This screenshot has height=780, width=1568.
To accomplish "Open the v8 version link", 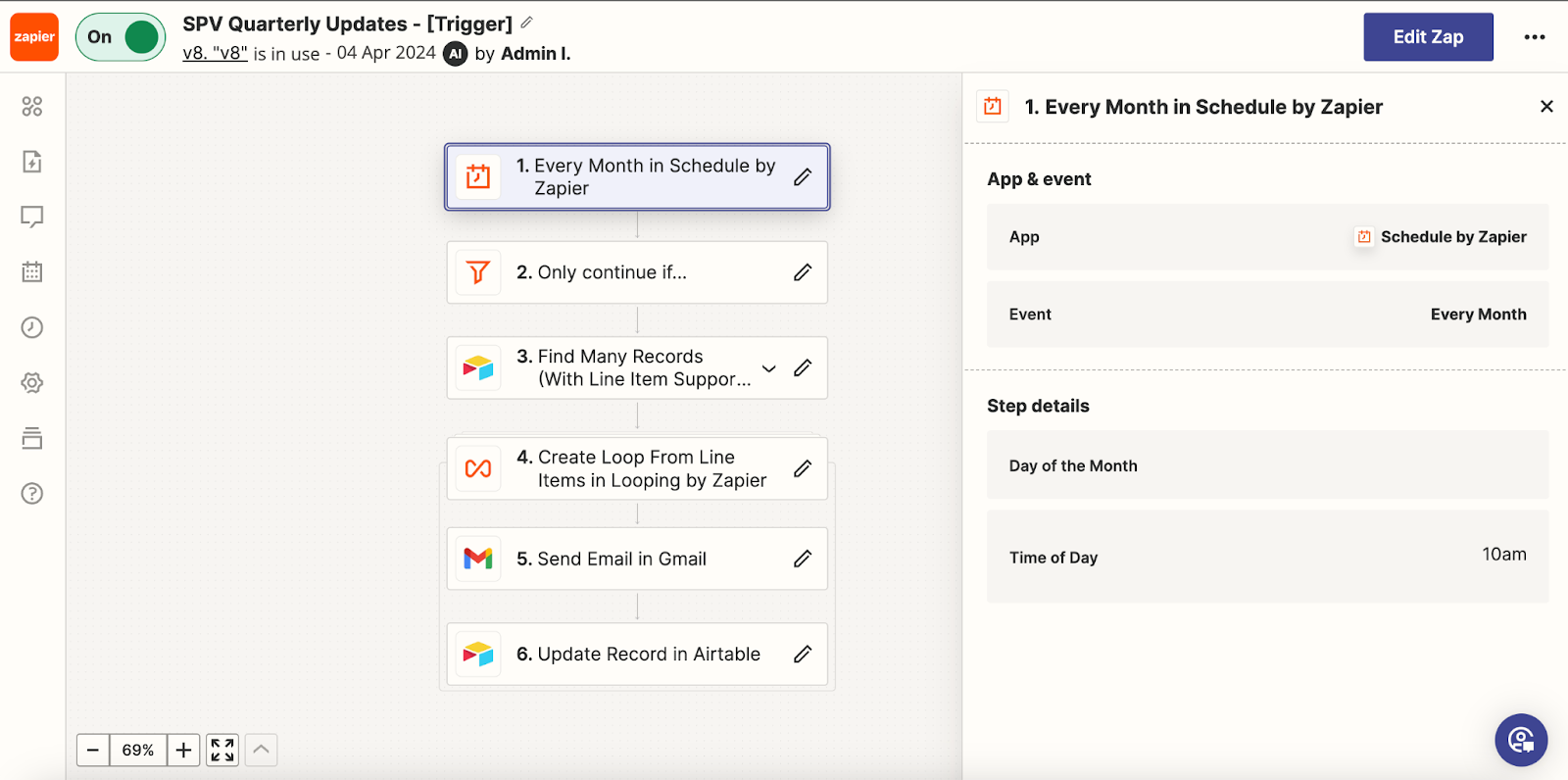I will pos(215,53).
